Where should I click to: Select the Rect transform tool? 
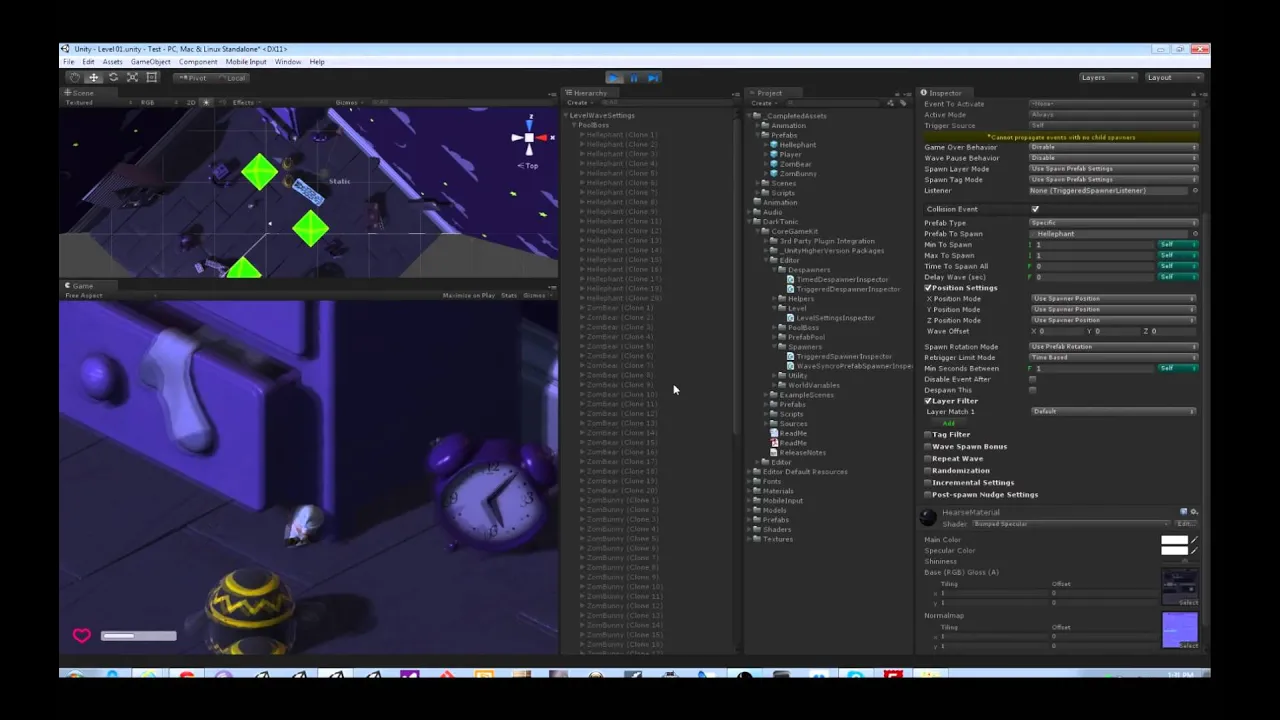point(152,77)
